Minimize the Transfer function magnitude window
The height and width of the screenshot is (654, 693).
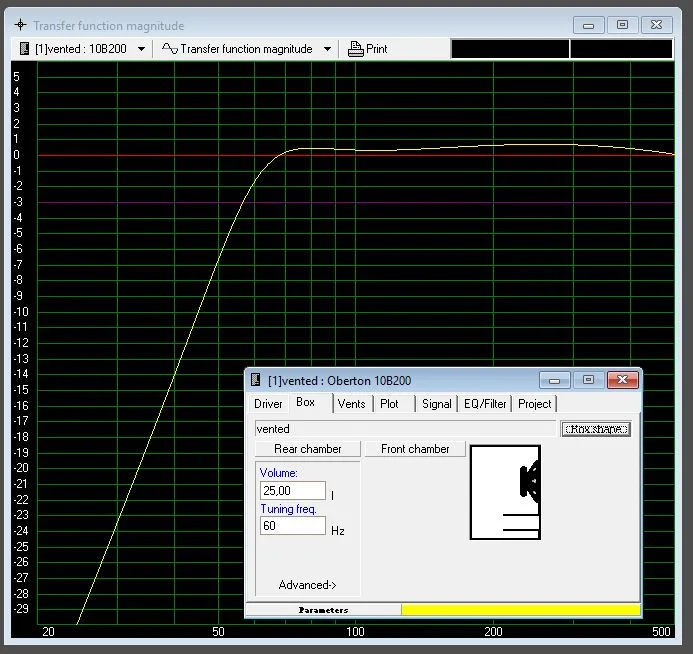[x=590, y=25]
